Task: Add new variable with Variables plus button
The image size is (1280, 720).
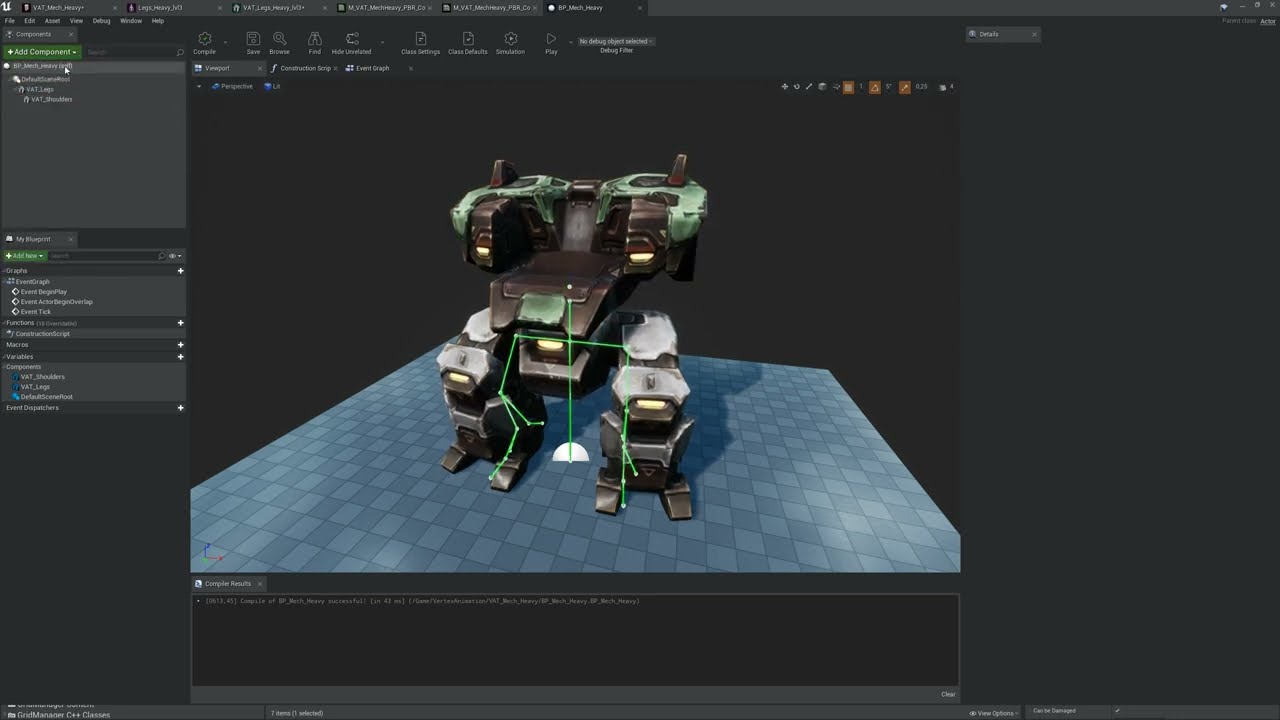Action: pos(180,357)
